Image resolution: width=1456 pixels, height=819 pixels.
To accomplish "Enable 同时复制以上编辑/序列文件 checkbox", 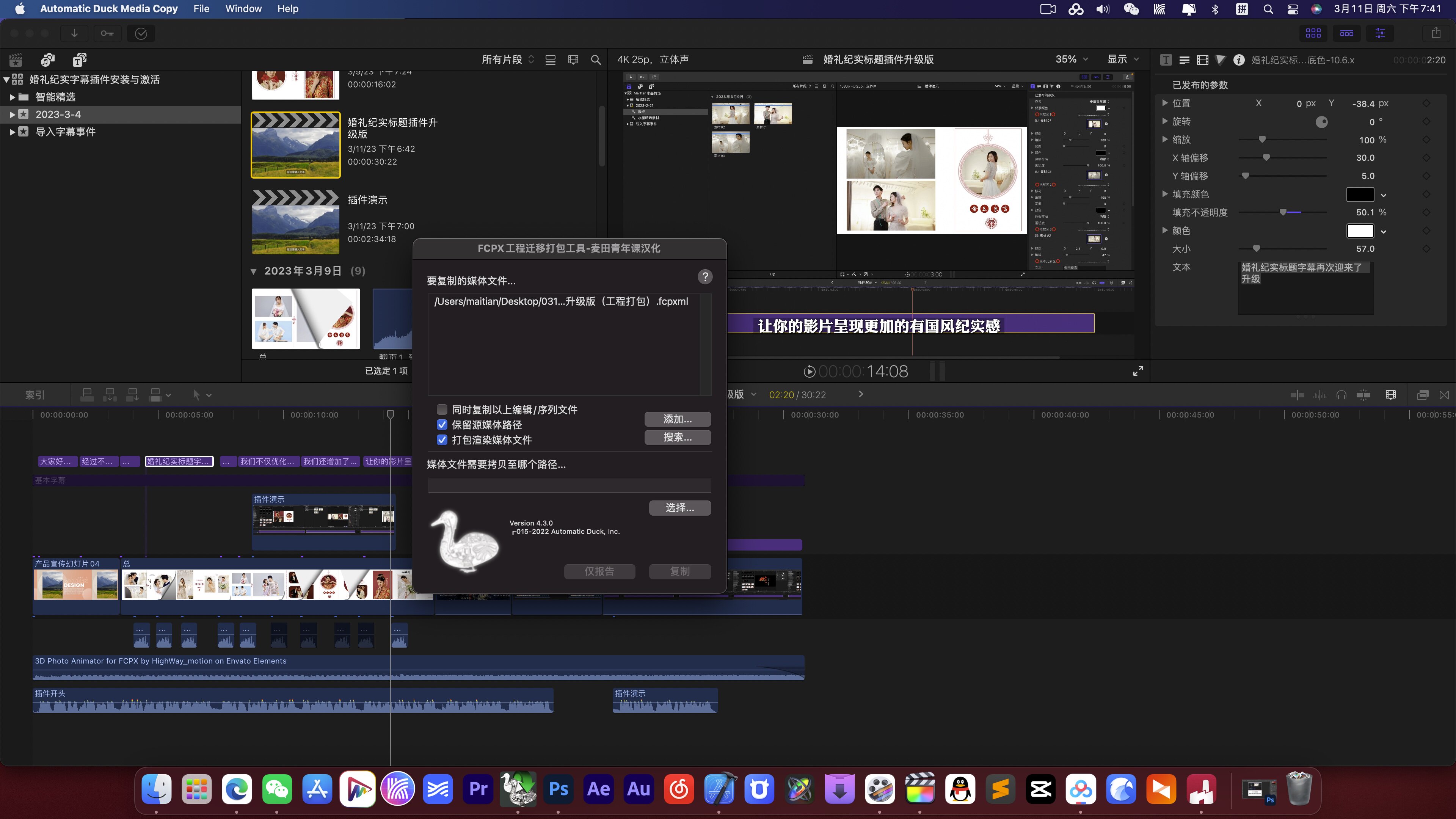I will pyautogui.click(x=442, y=409).
